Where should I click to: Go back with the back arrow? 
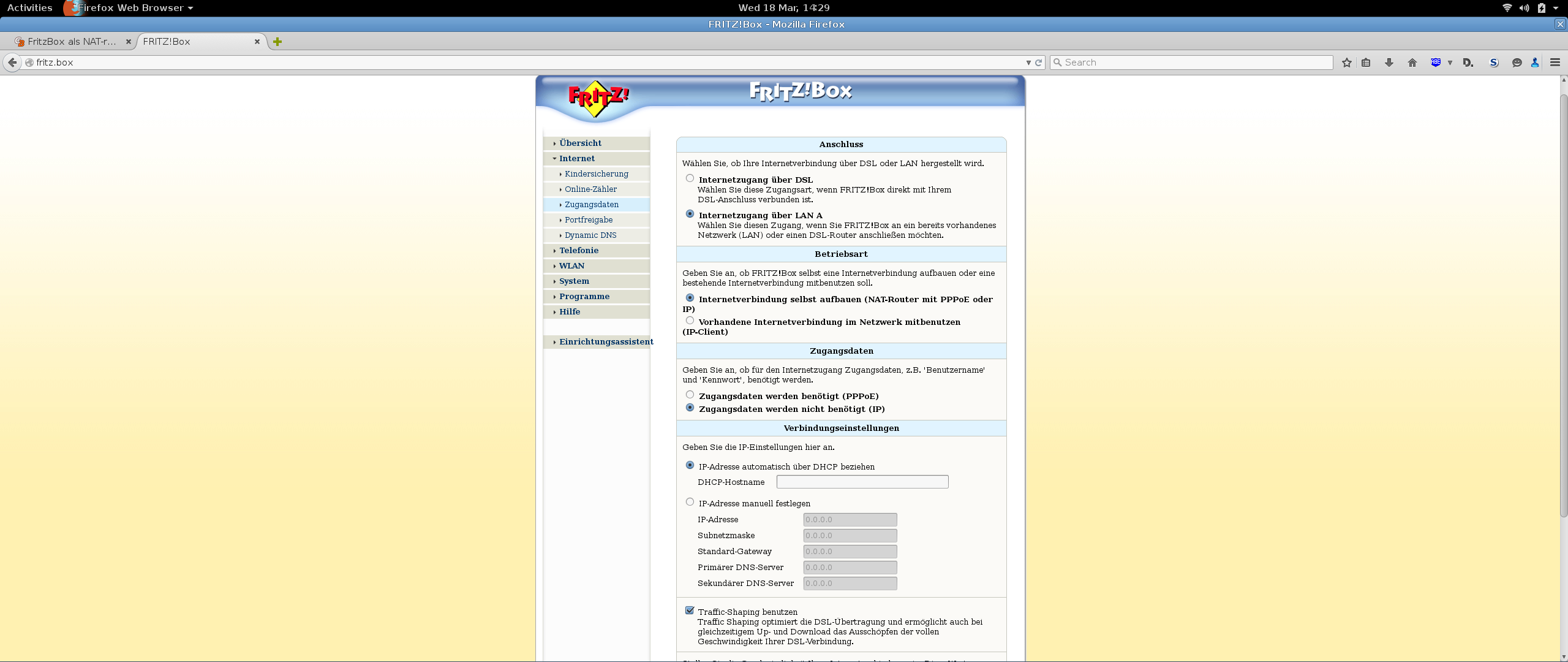(x=12, y=63)
